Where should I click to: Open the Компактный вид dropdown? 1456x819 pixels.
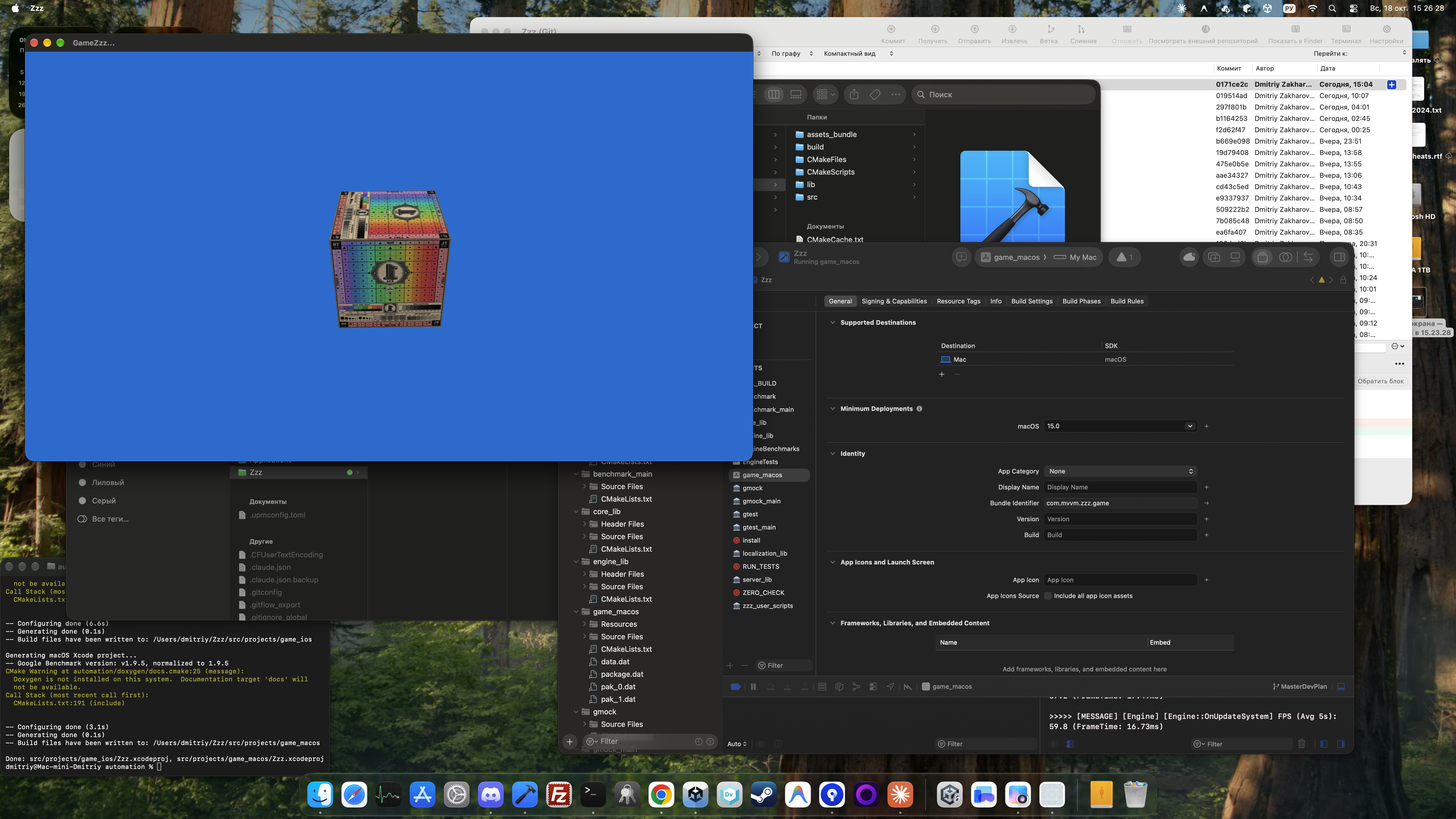click(858, 54)
